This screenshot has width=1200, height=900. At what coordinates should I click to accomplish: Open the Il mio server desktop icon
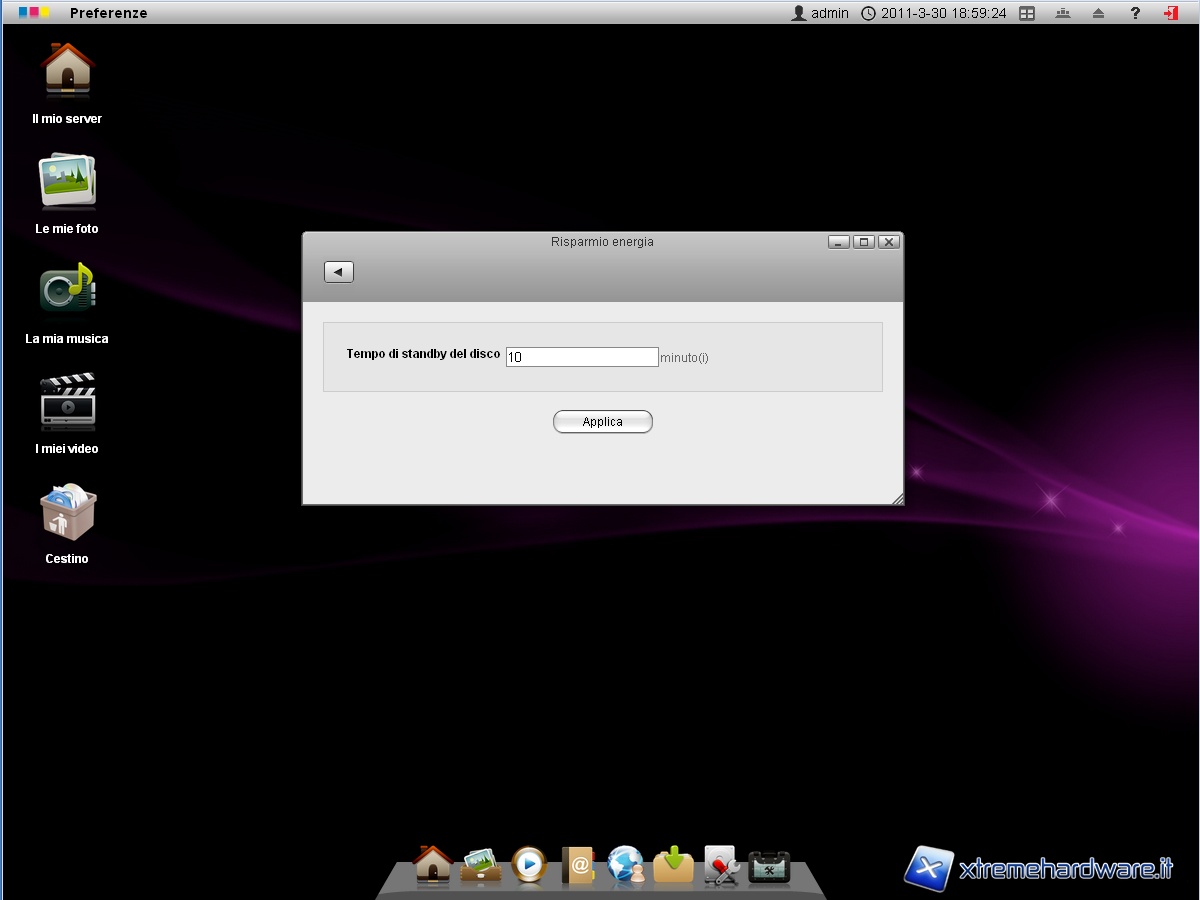67,72
